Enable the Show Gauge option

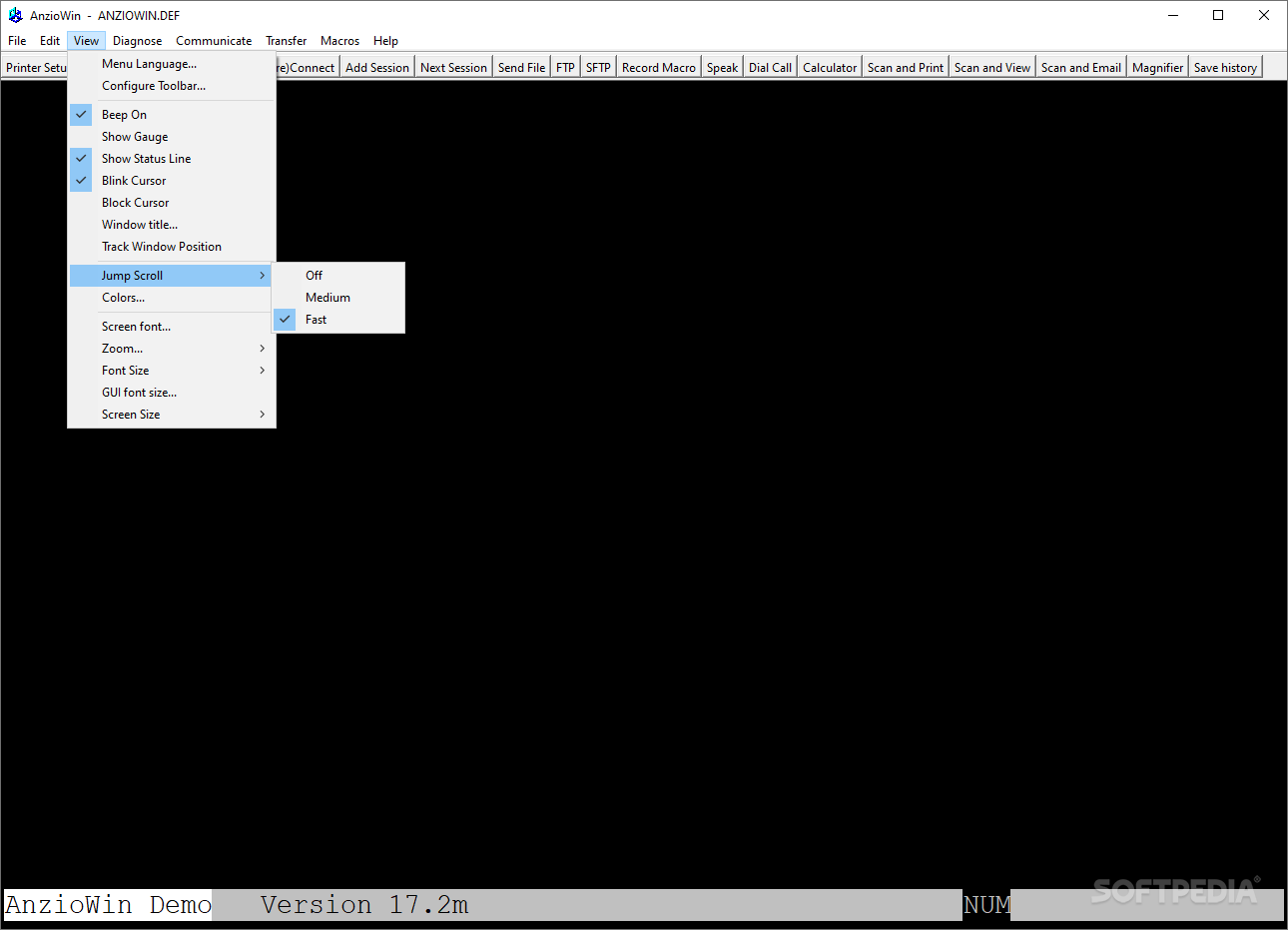(x=172, y=137)
